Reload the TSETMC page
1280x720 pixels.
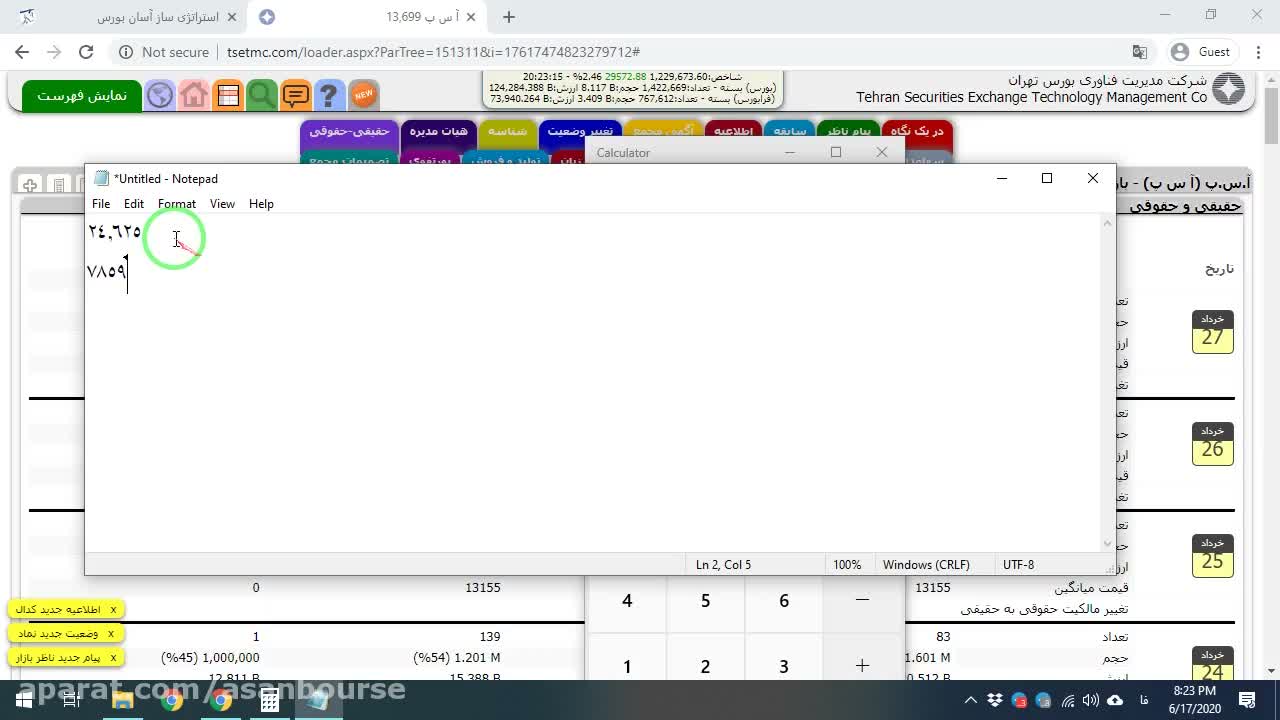click(86, 52)
